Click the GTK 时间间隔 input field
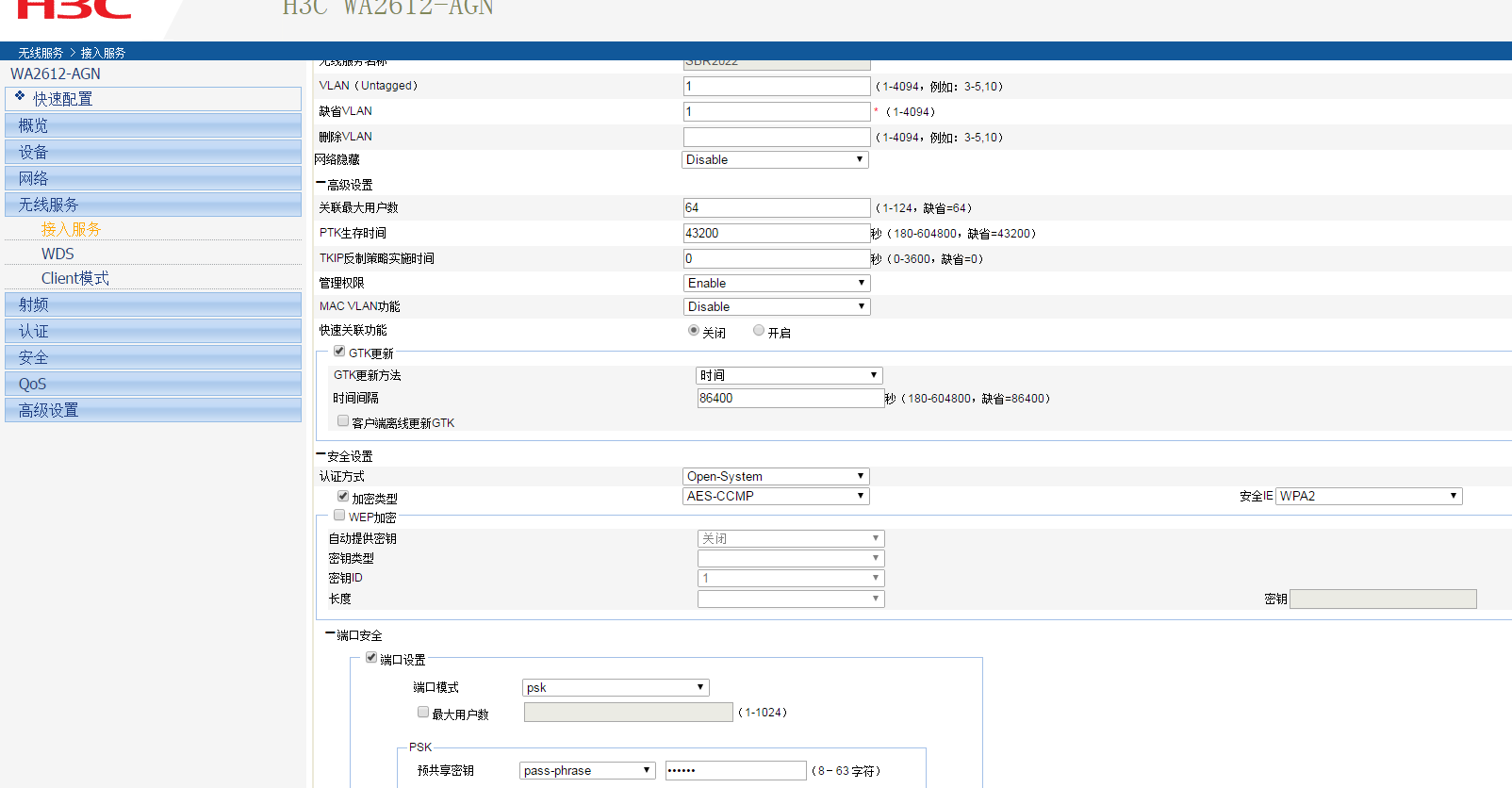The image size is (1512, 788). 790,398
